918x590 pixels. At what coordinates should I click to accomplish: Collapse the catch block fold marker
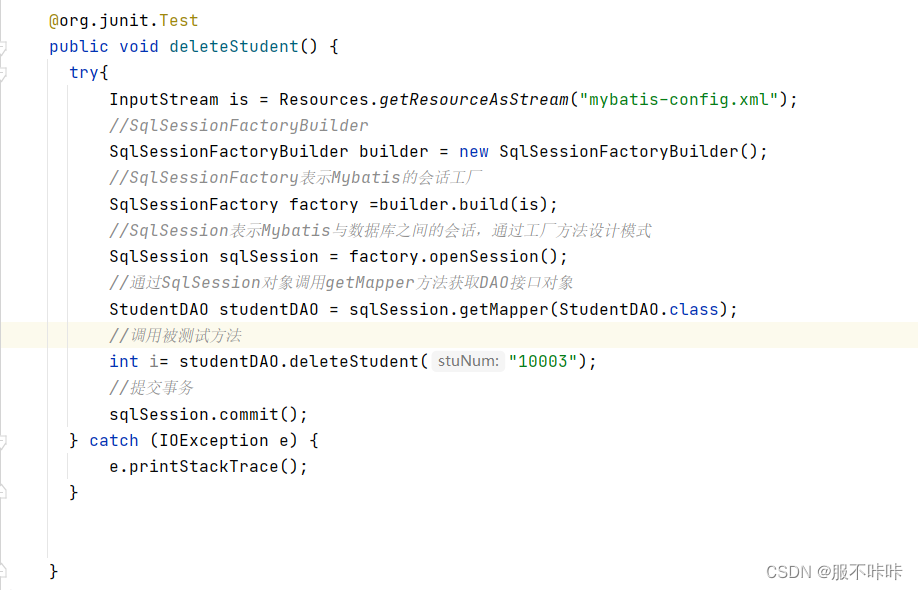pyautogui.click(x=3, y=441)
